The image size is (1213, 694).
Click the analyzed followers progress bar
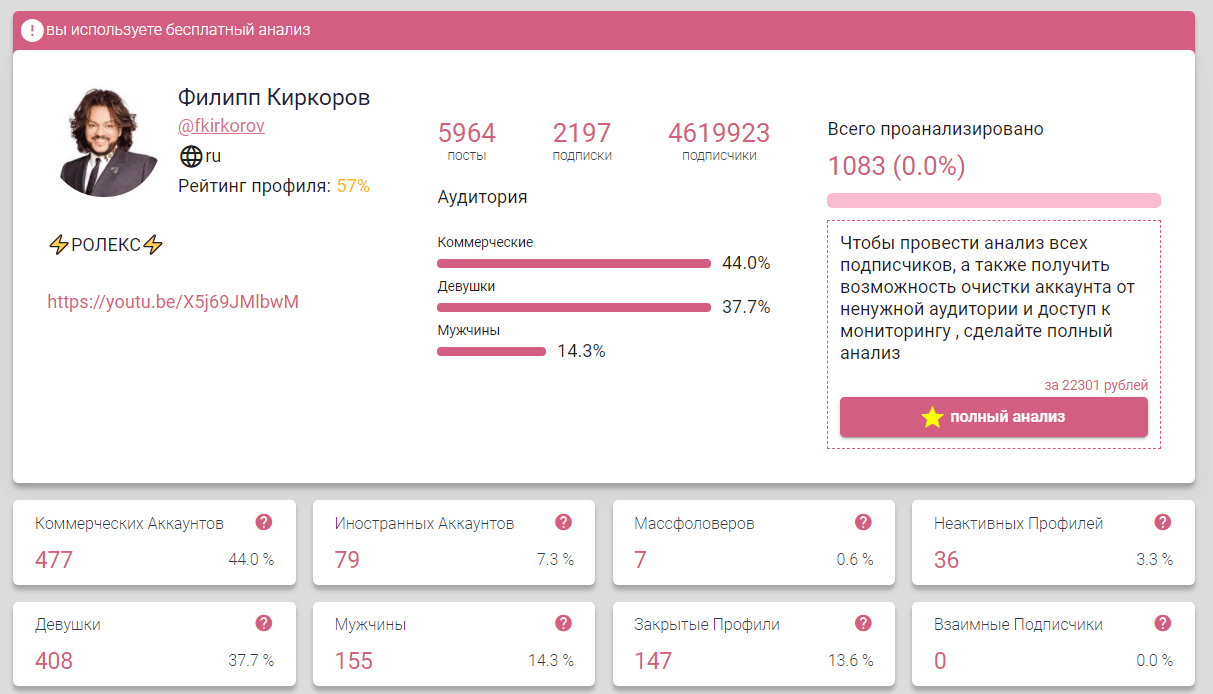pos(993,200)
